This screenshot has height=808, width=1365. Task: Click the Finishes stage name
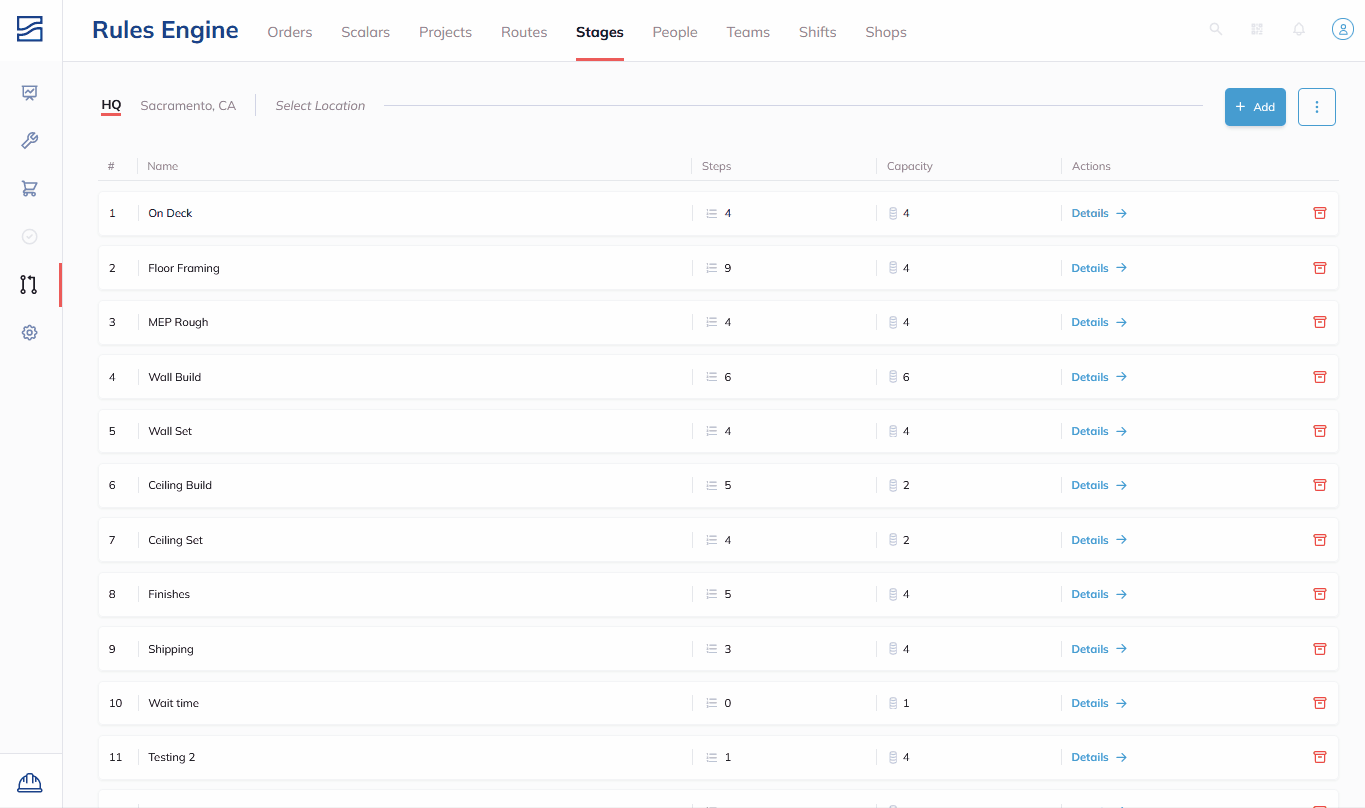click(x=169, y=594)
